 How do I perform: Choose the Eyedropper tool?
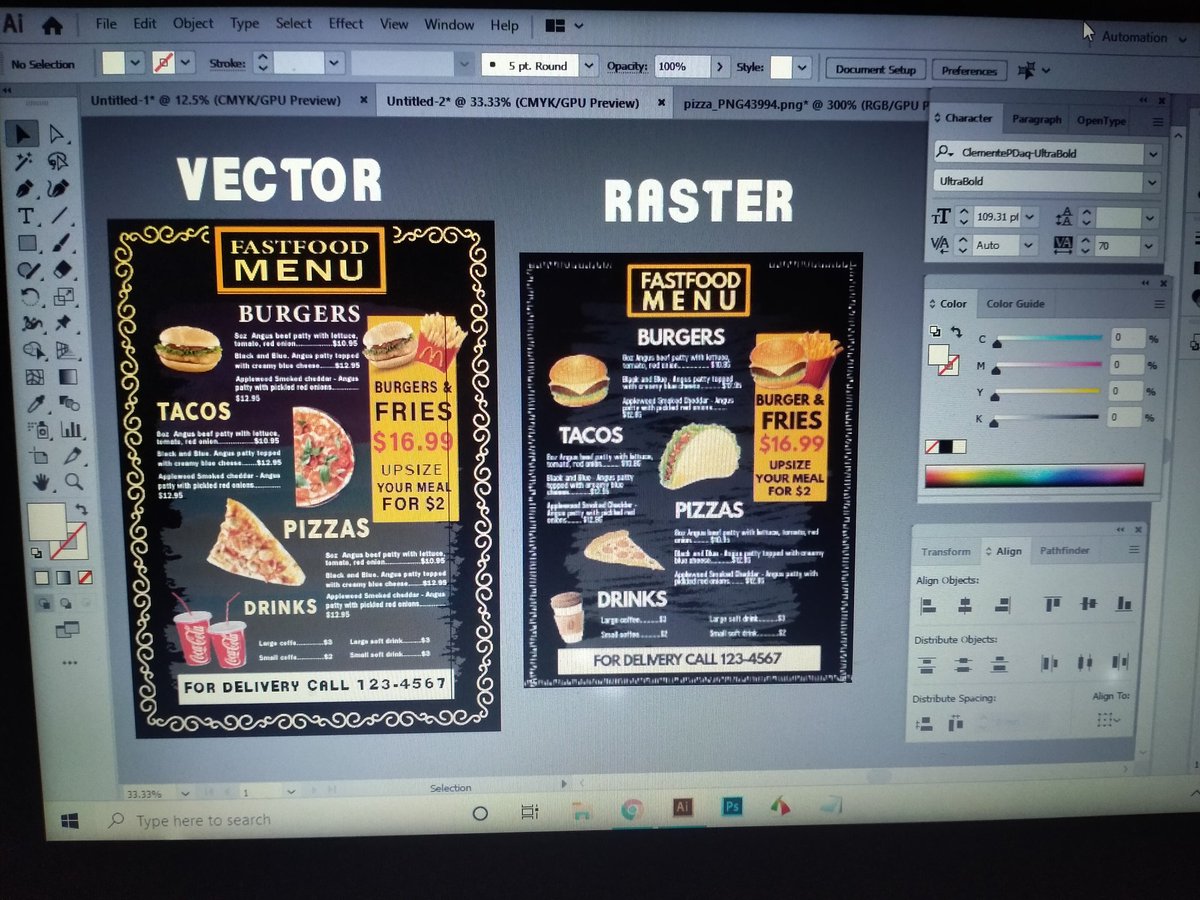(36, 404)
